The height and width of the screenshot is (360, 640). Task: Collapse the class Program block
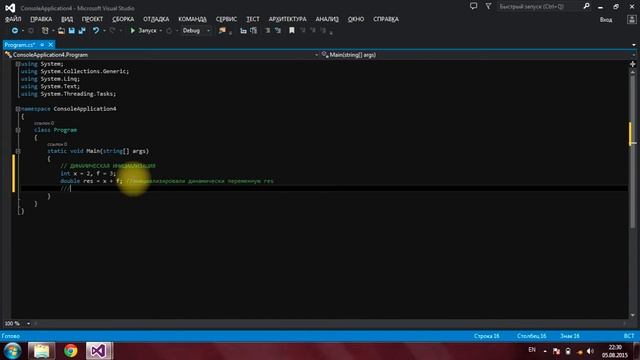click(18, 130)
